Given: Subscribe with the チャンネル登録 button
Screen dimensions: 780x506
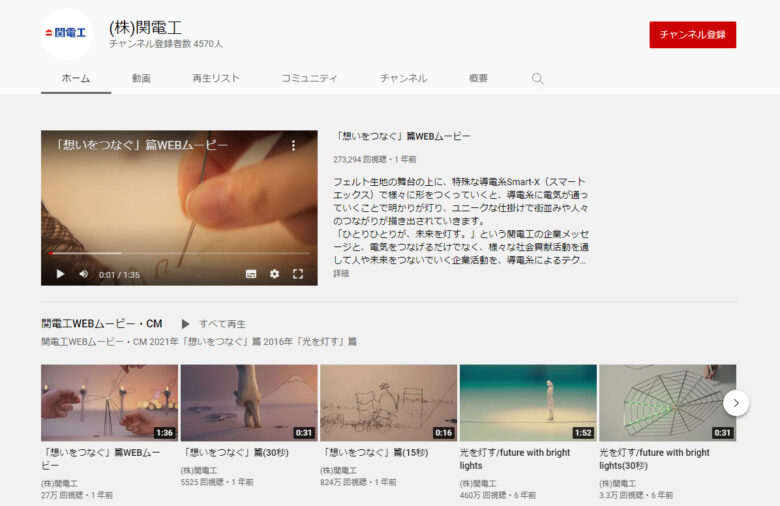Looking at the screenshot, I should [x=692, y=35].
